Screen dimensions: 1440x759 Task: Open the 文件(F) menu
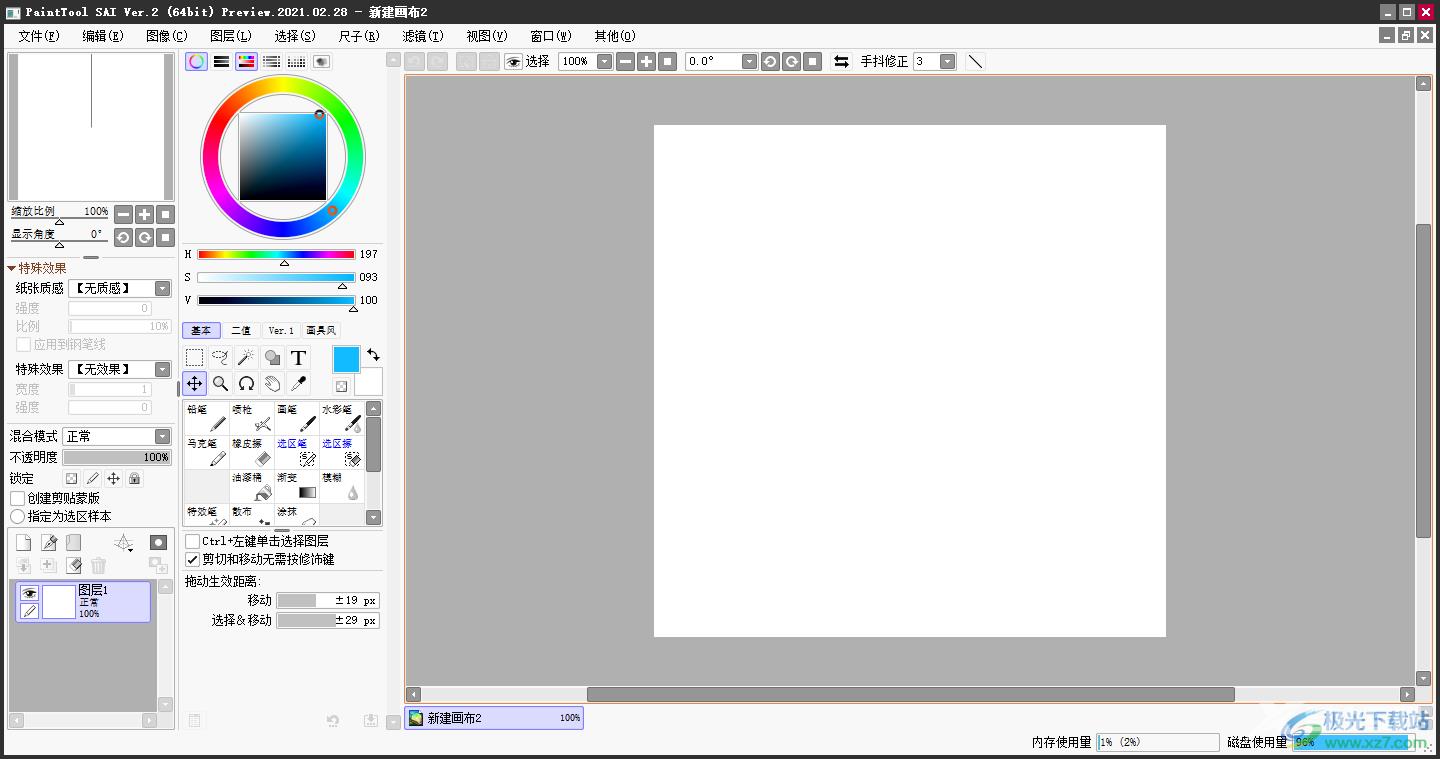pyautogui.click(x=38, y=36)
